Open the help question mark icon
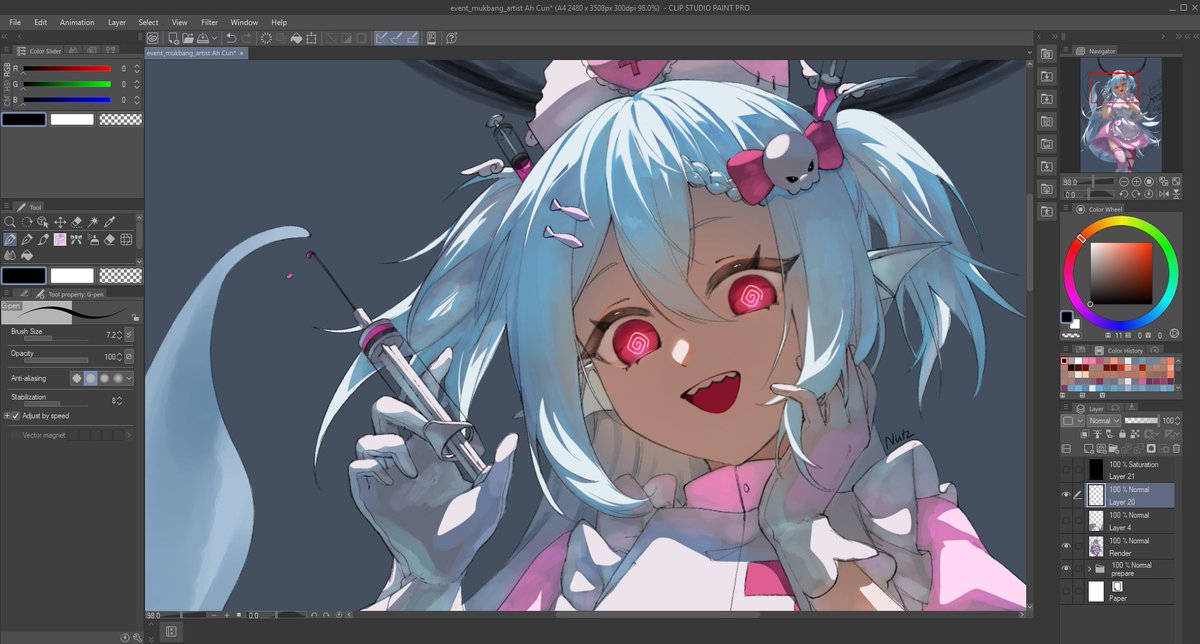The image size is (1200, 644). [x=452, y=38]
